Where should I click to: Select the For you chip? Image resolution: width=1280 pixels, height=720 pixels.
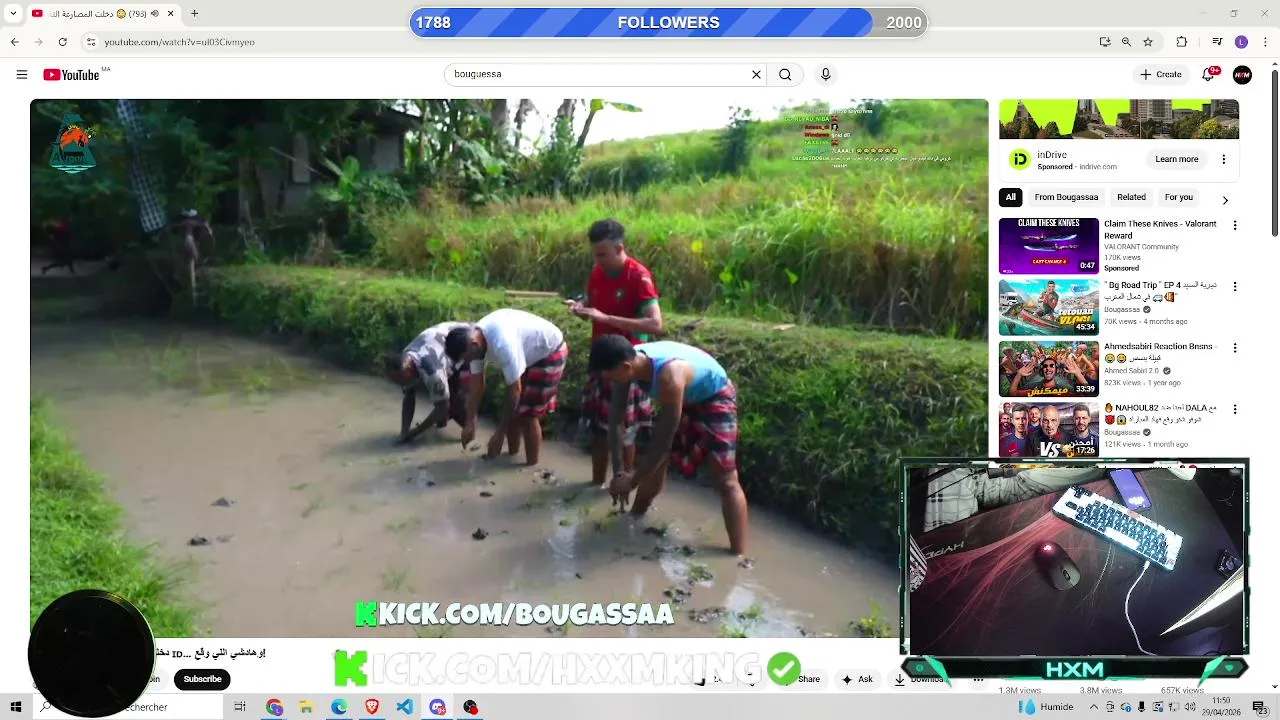point(1179,197)
